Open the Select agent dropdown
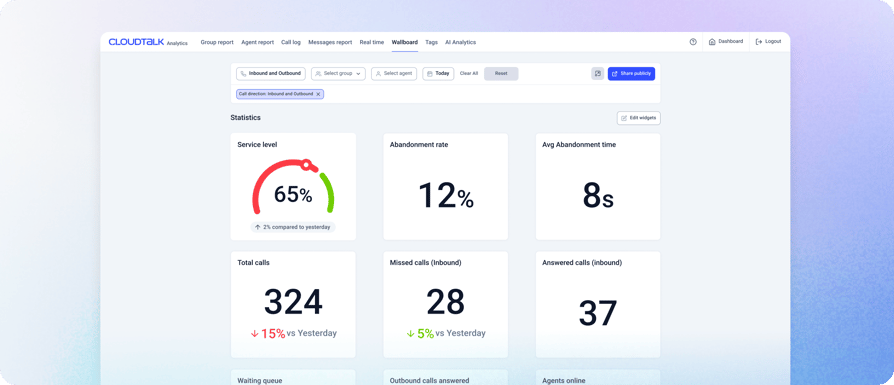The image size is (894, 385). pyautogui.click(x=394, y=74)
